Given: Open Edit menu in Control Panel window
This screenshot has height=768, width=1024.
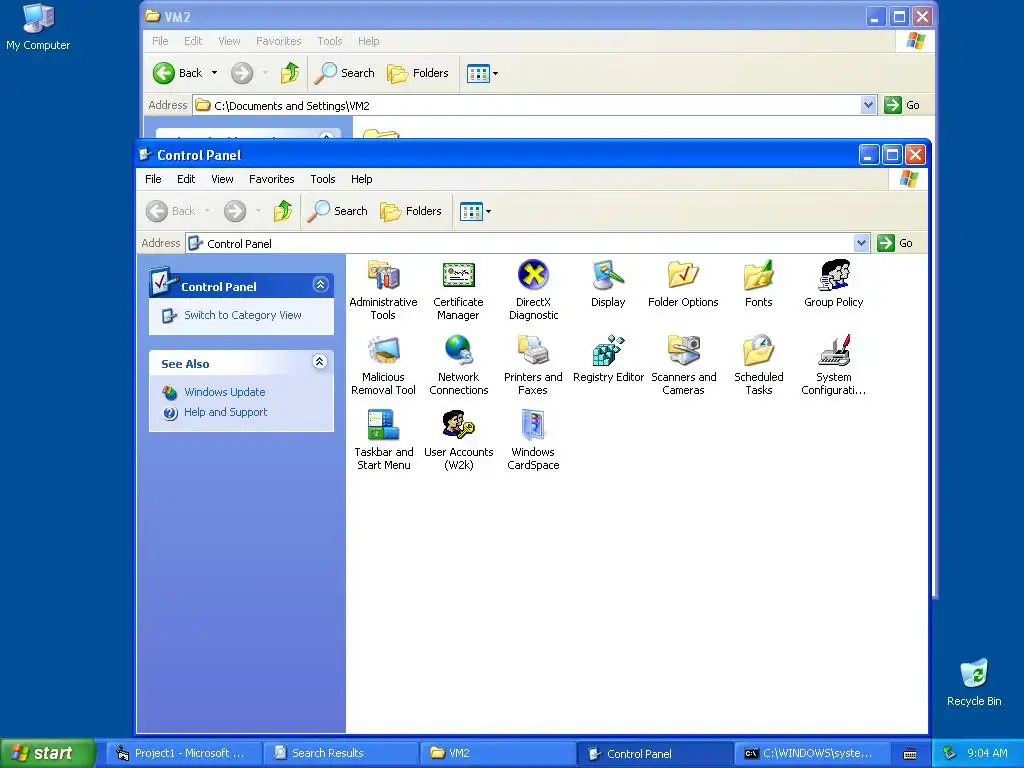Looking at the screenshot, I should coord(186,179).
